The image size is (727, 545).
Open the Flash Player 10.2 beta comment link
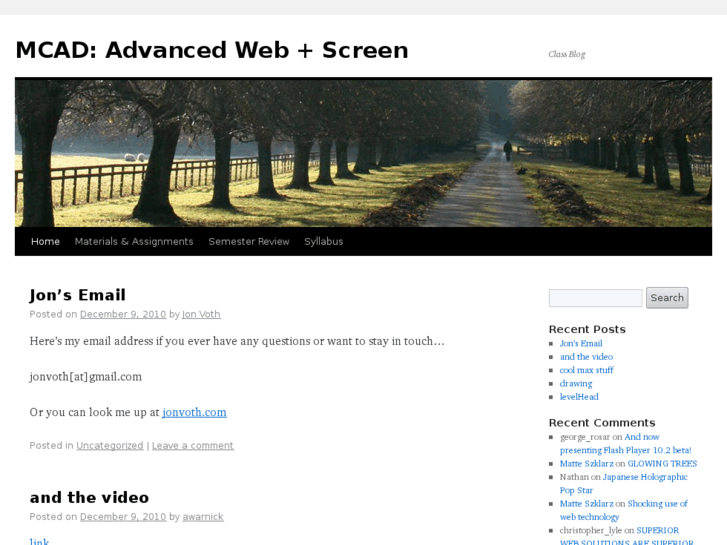click(625, 443)
